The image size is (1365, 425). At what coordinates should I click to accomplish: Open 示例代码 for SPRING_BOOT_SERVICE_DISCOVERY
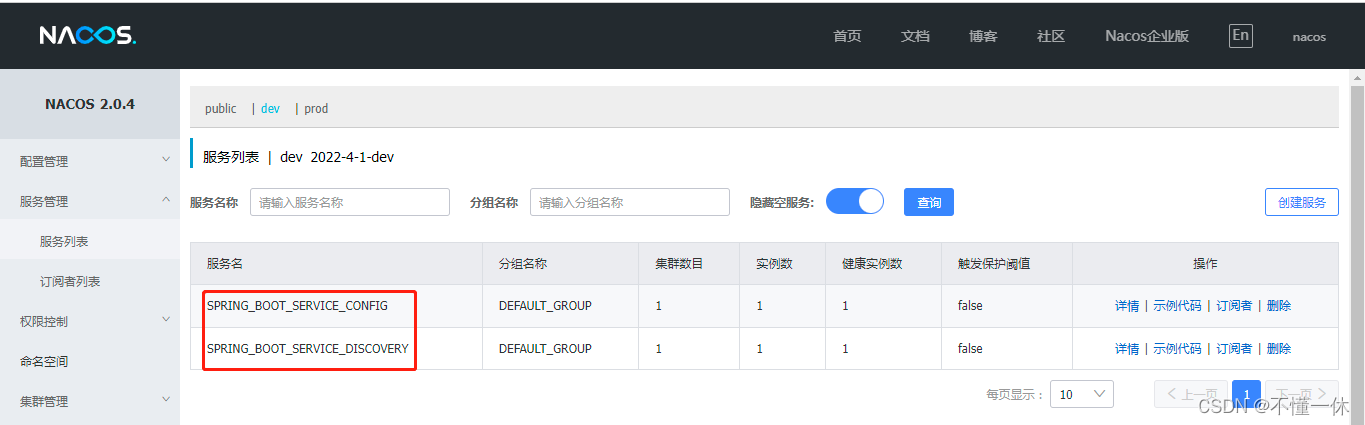point(1177,349)
